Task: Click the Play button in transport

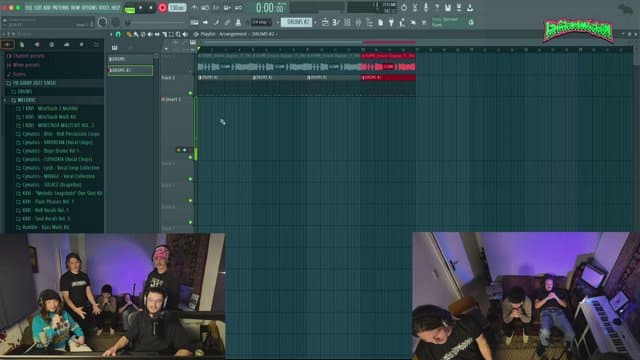Action: tap(140, 8)
